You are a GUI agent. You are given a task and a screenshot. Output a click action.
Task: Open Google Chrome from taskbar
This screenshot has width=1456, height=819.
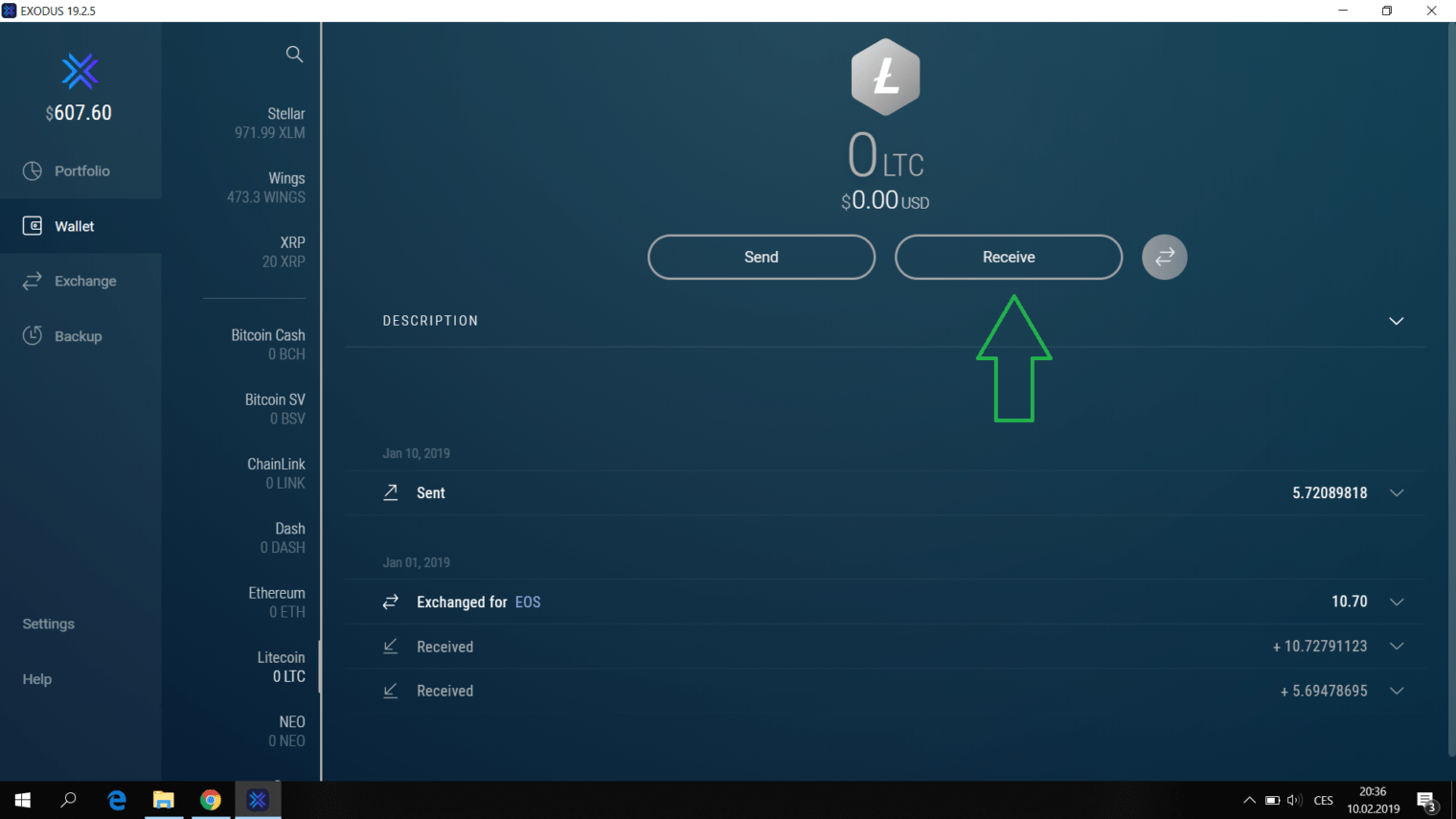211,800
